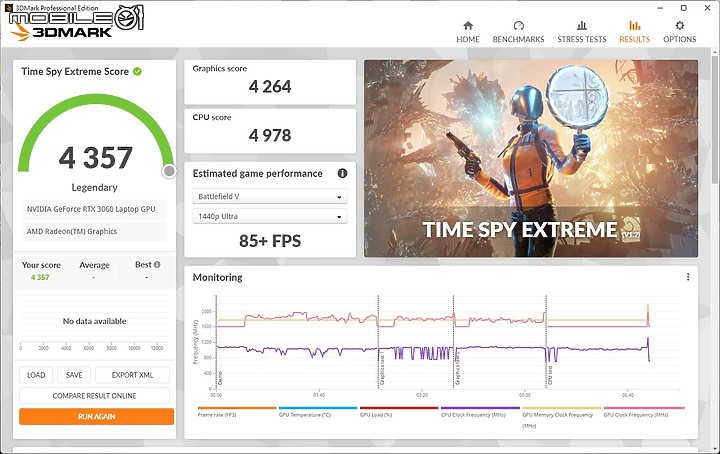Click the AMD Radeon(TM) Graphics entry

tap(94, 231)
